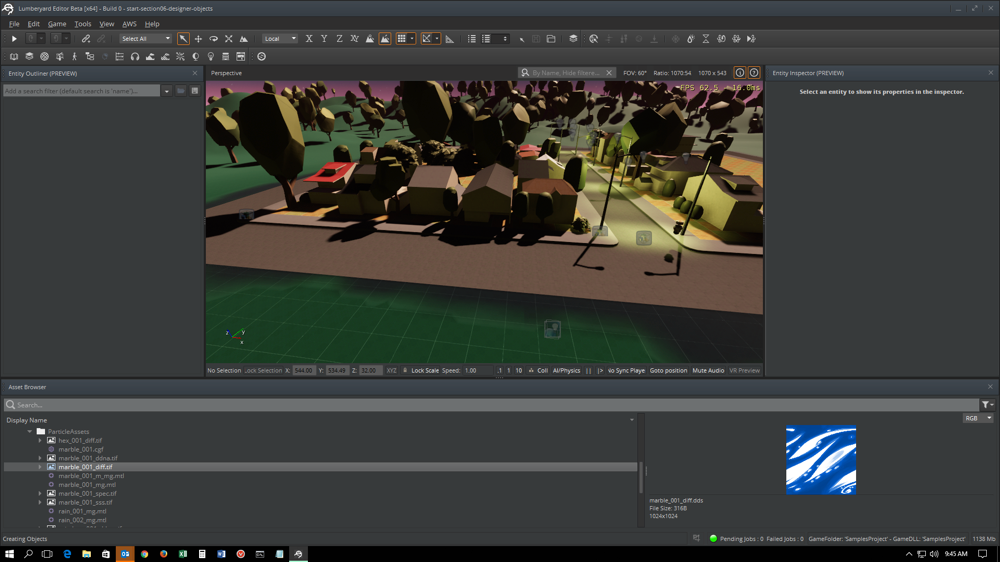Open the RGB channel dropdown
This screenshot has width=1000, height=562.
[978, 418]
